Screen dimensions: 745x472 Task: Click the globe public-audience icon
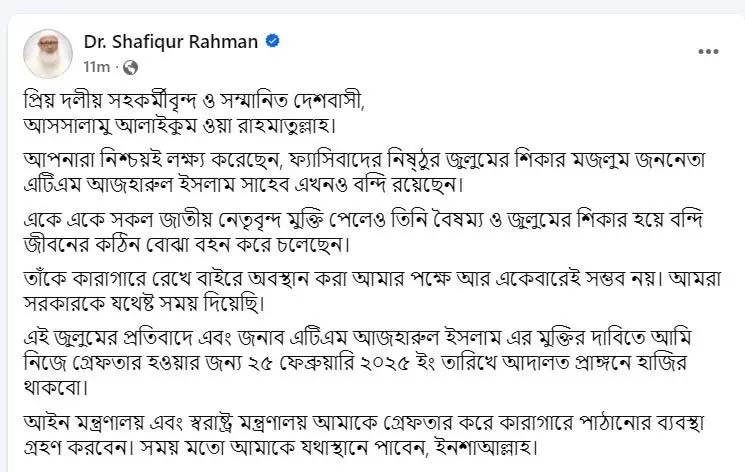coord(130,66)
